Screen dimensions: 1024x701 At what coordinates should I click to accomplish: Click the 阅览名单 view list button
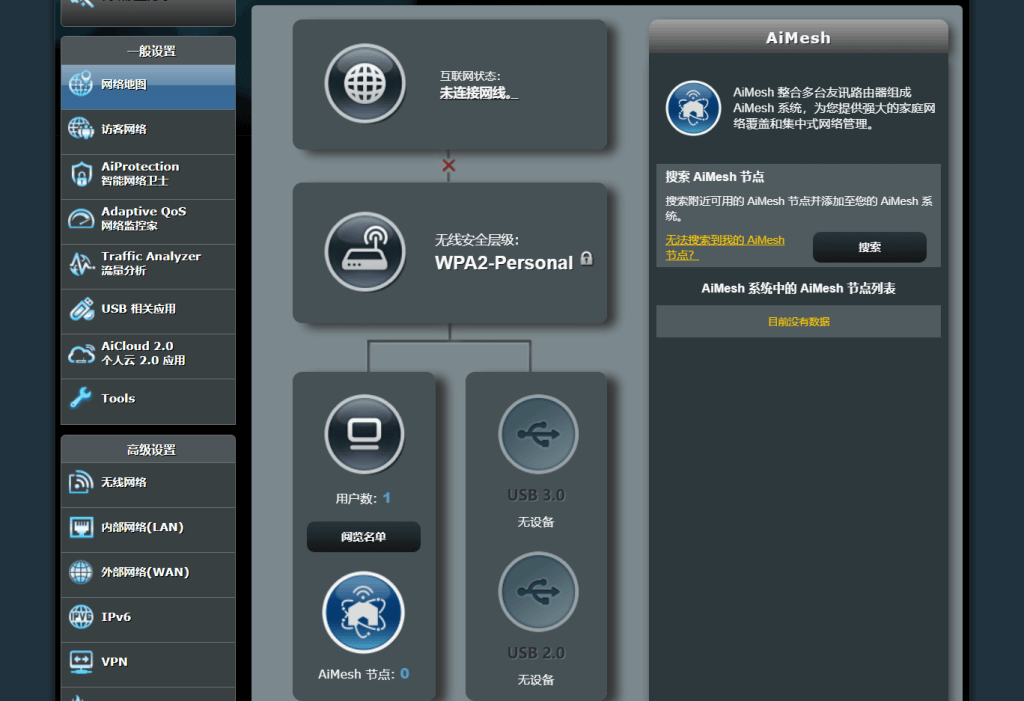tap(364, 537)
